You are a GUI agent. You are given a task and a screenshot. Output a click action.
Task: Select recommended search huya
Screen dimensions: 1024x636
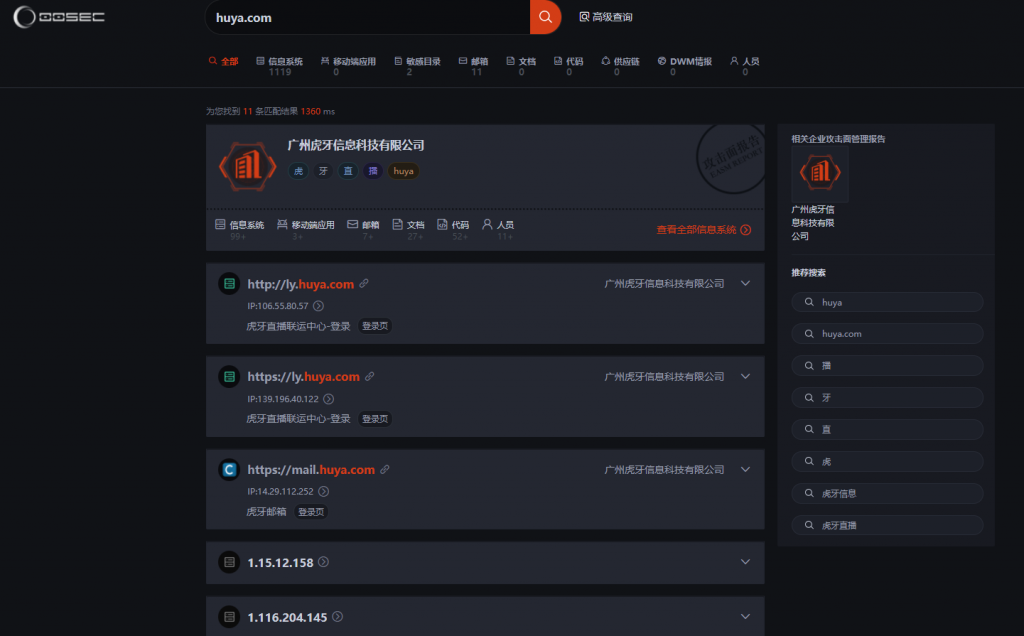click(887, 302)
